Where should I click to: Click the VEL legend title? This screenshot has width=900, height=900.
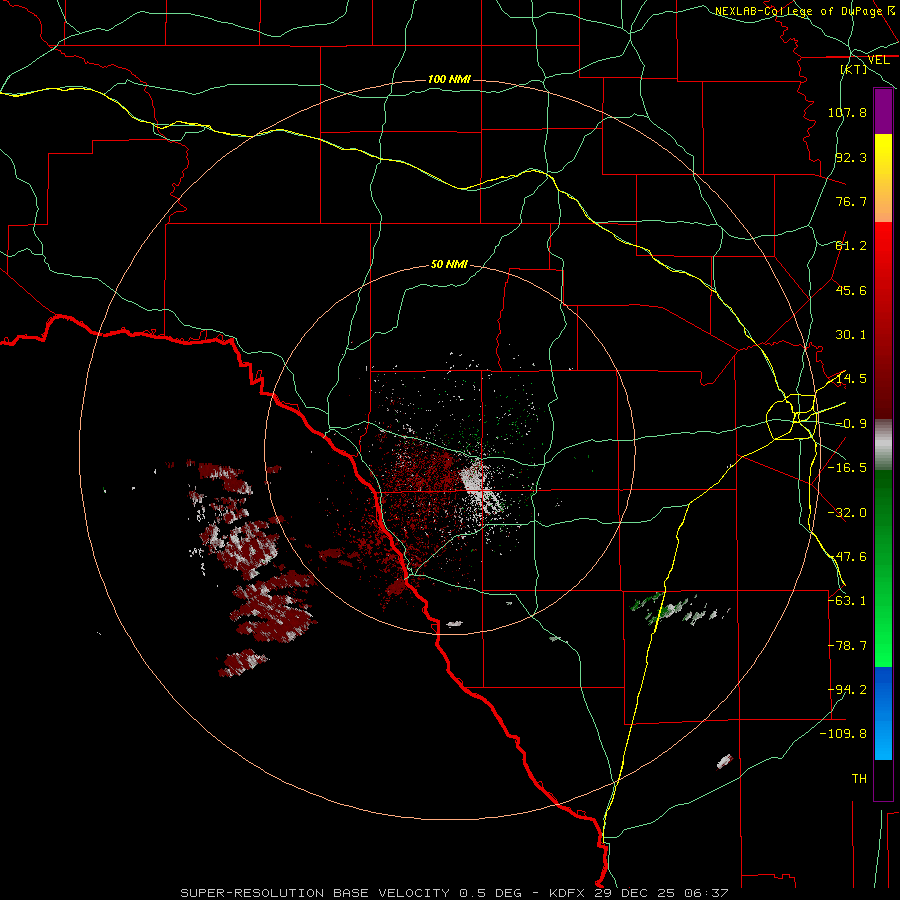click(878, 60)
